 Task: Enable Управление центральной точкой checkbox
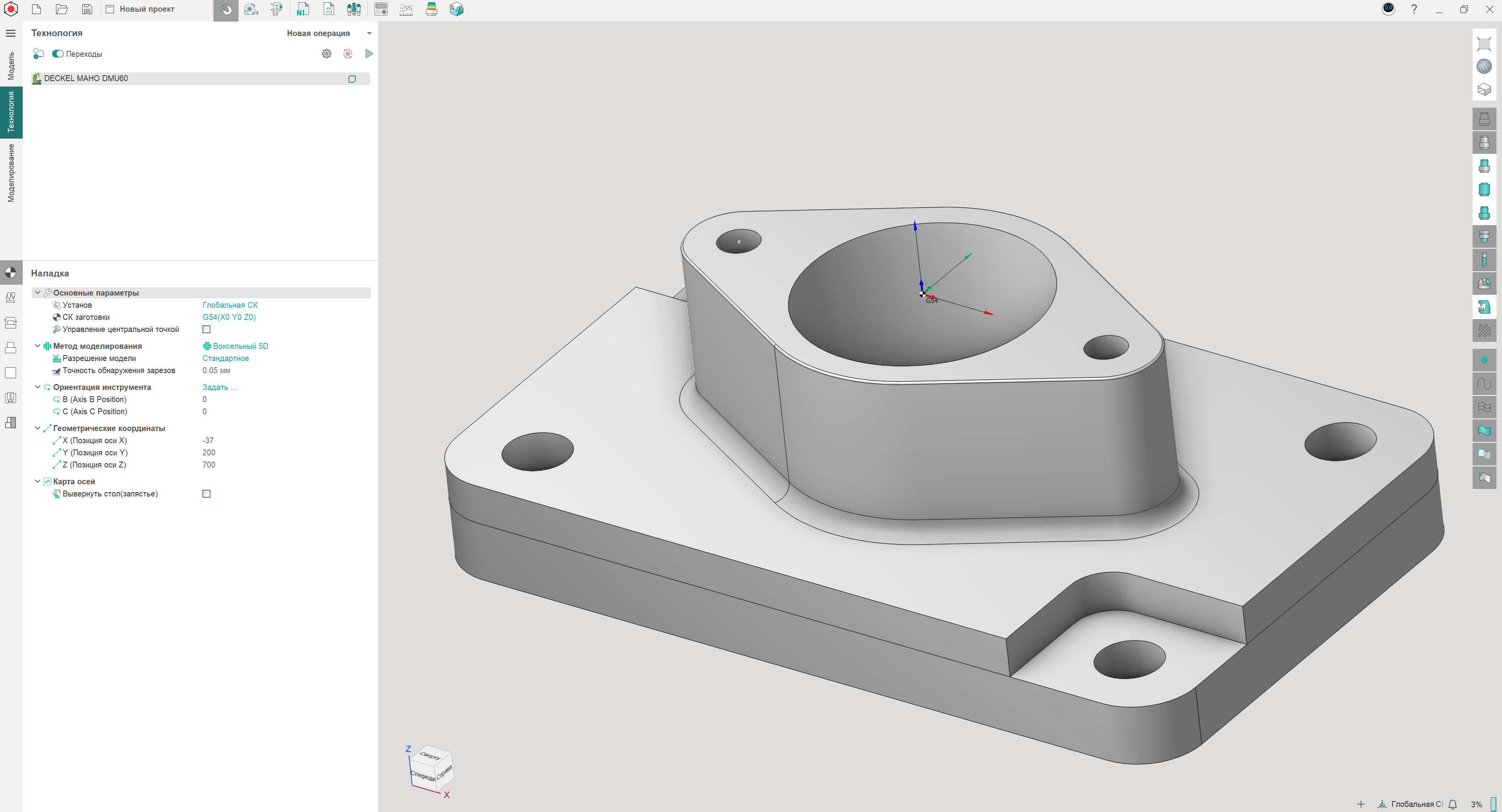(x=206, y=329)
